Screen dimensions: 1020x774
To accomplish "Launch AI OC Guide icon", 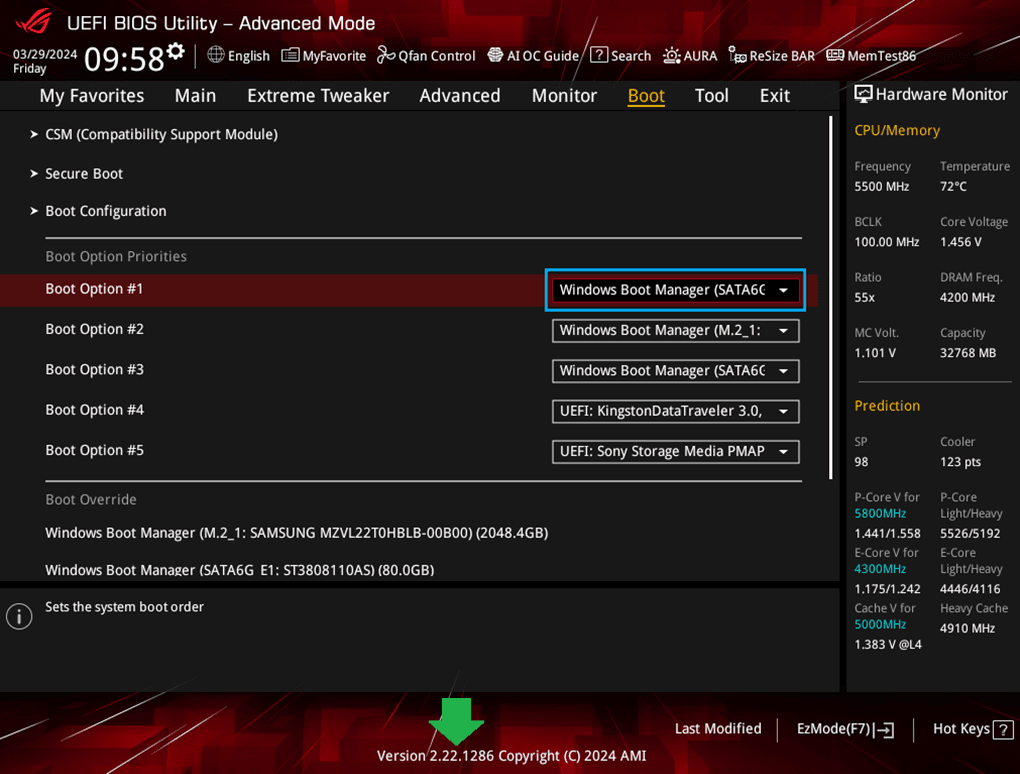I will tap(495, 55).
